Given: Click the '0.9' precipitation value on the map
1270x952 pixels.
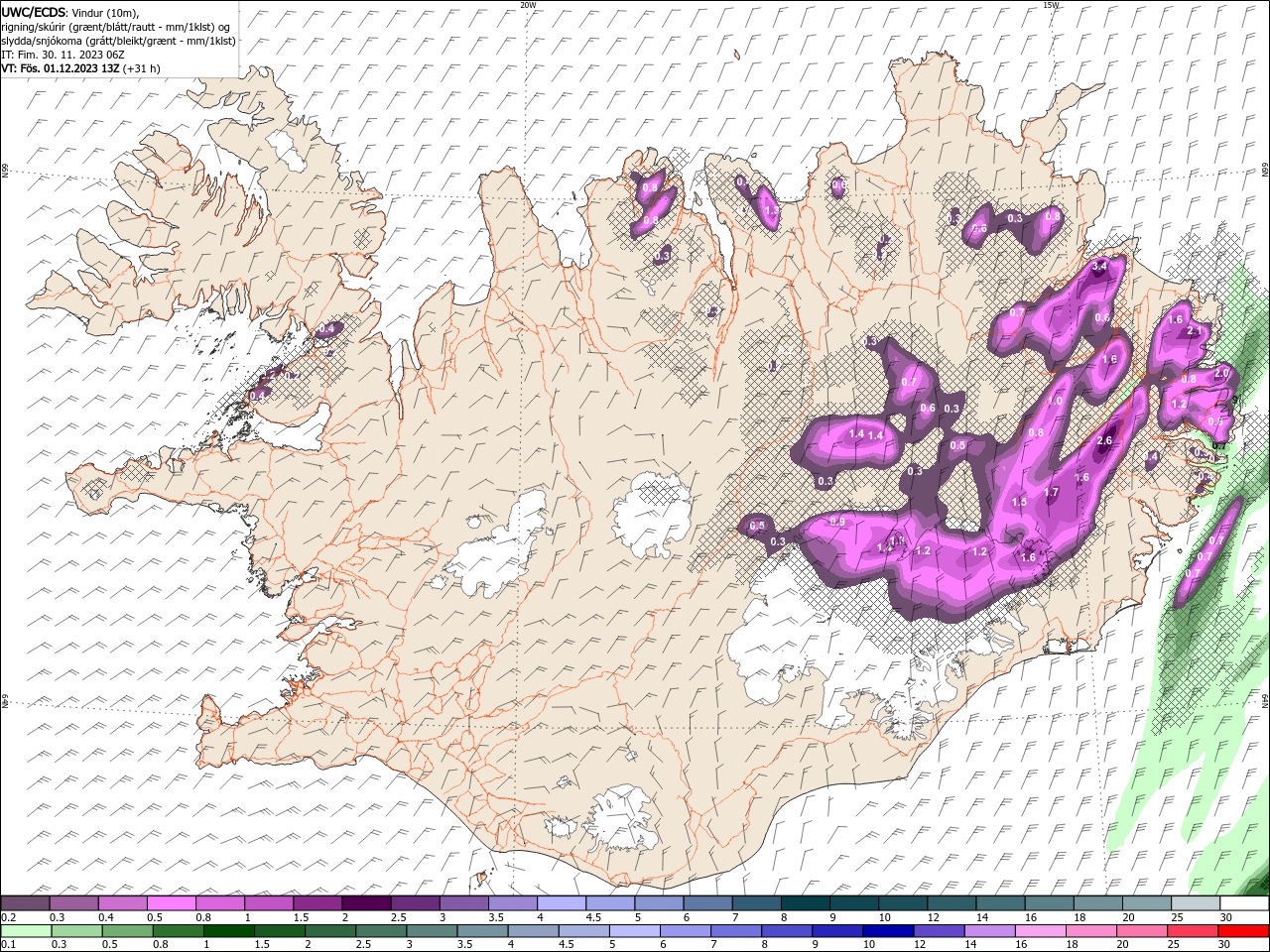Looking at the screenshot, I should pos(837,522).
